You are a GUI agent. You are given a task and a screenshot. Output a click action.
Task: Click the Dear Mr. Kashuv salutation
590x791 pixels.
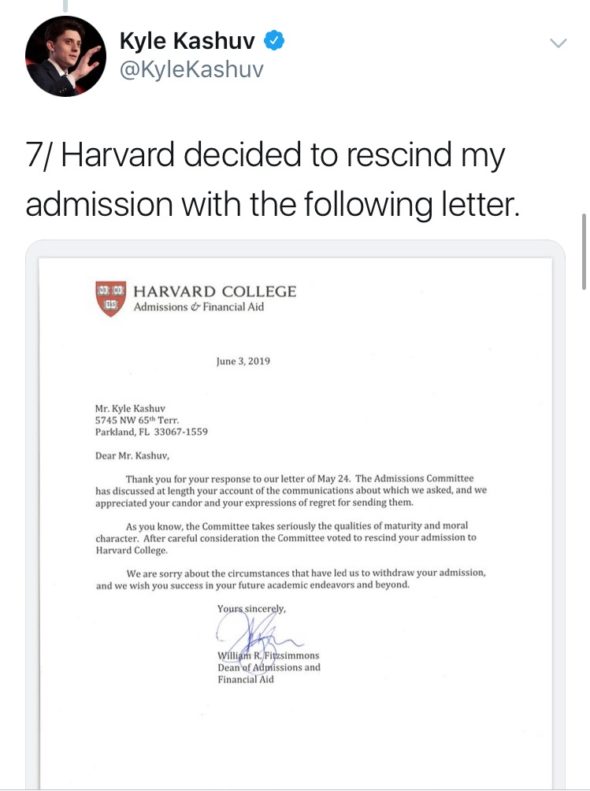tap(132, 456)
